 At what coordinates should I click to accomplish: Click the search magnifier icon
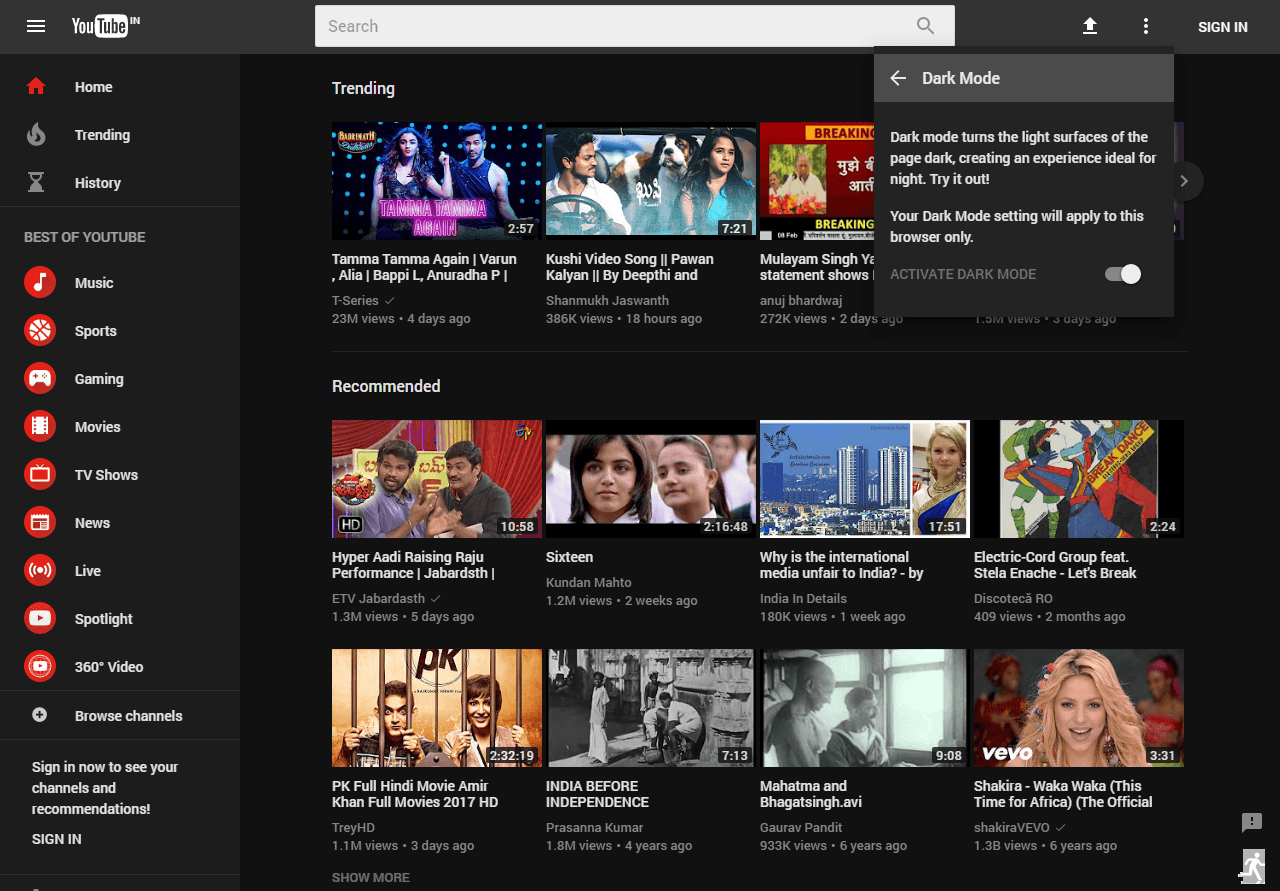925,26
